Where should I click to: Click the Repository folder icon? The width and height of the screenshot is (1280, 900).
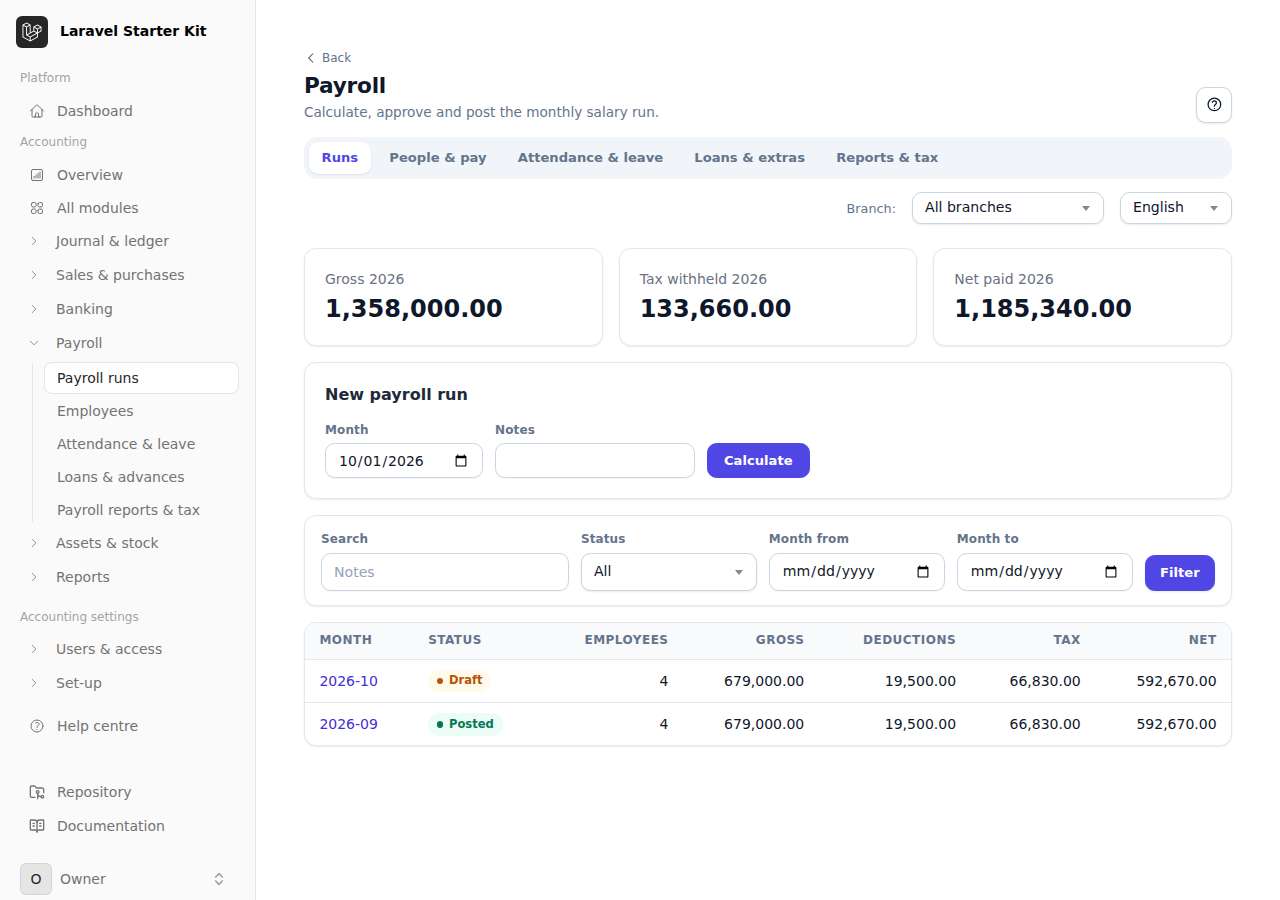click(x=37, y=792)
